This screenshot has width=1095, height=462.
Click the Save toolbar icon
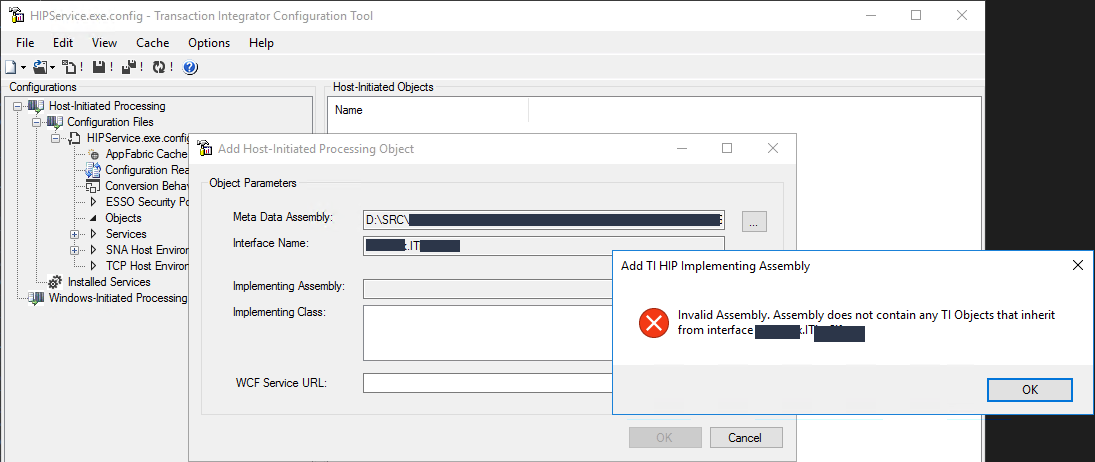[x=98, y=67]
